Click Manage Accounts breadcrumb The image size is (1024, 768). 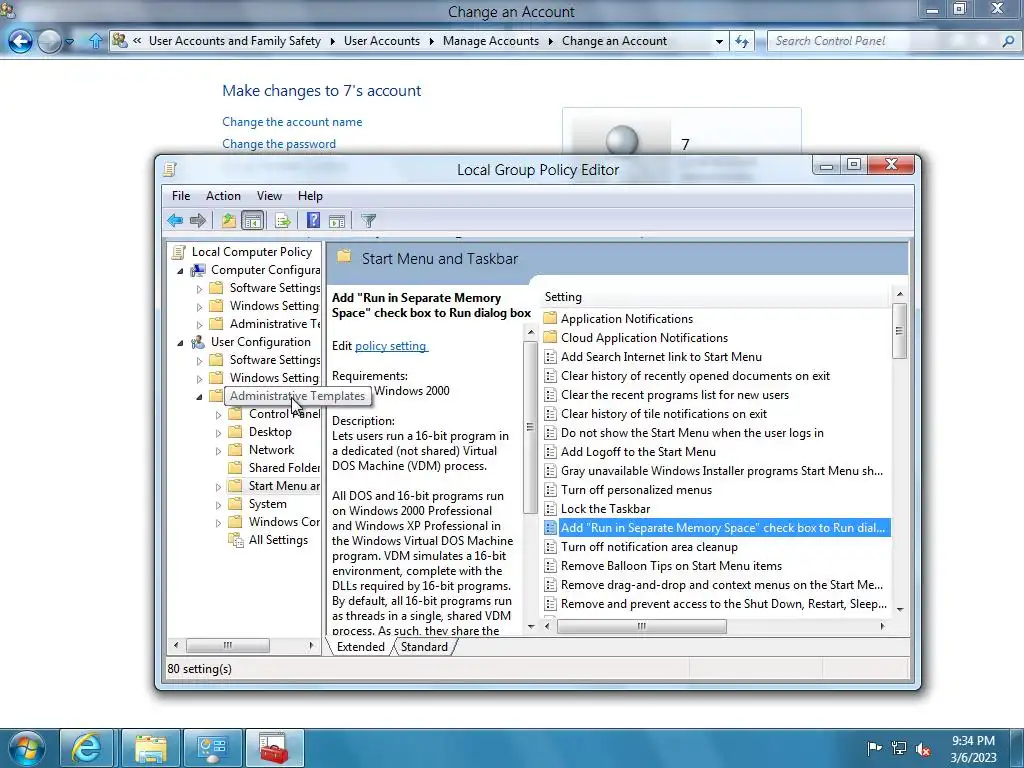pos(491,41)
